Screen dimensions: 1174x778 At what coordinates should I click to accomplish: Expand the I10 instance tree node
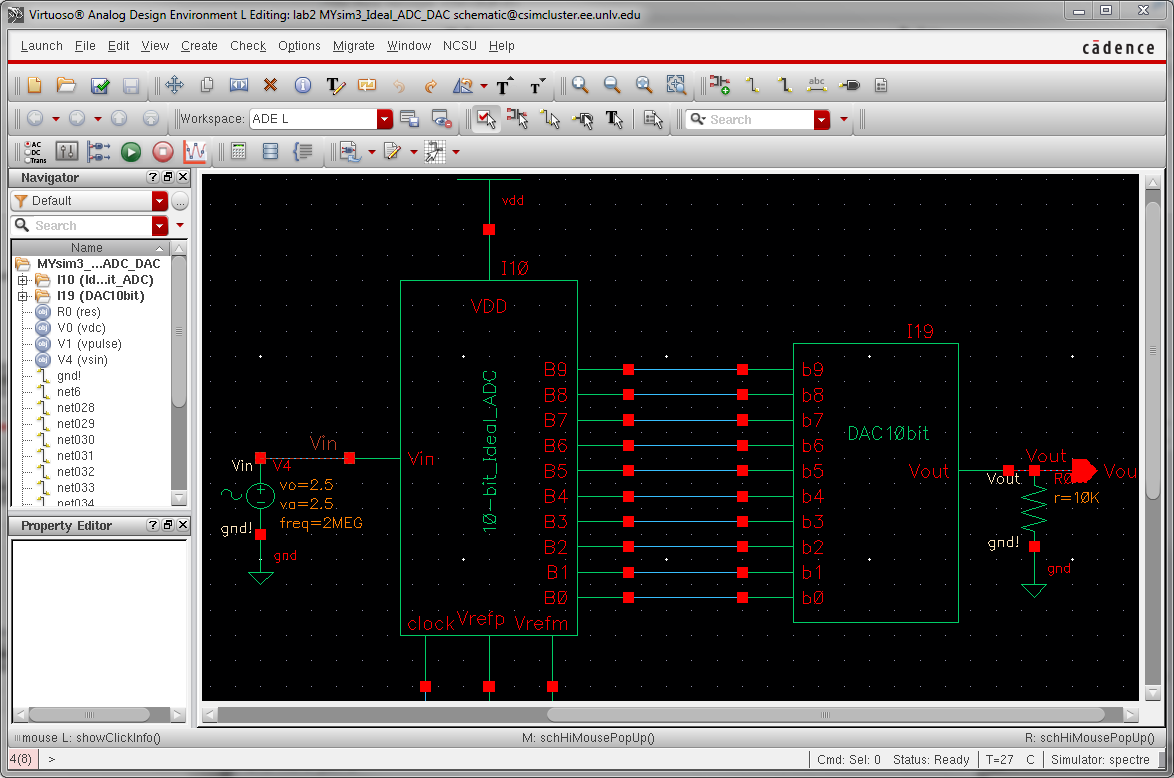(23, 280)
